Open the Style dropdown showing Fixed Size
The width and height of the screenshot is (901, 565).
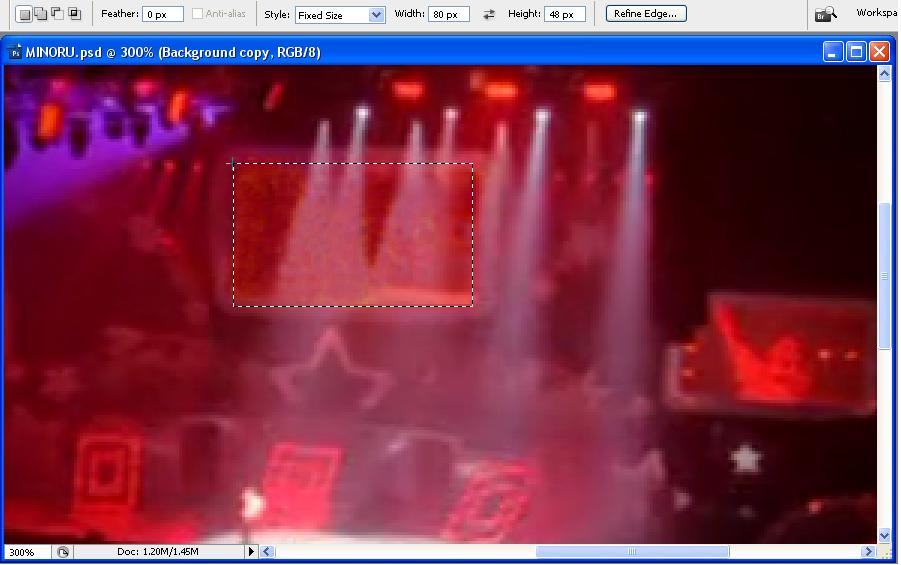point(340,15)
